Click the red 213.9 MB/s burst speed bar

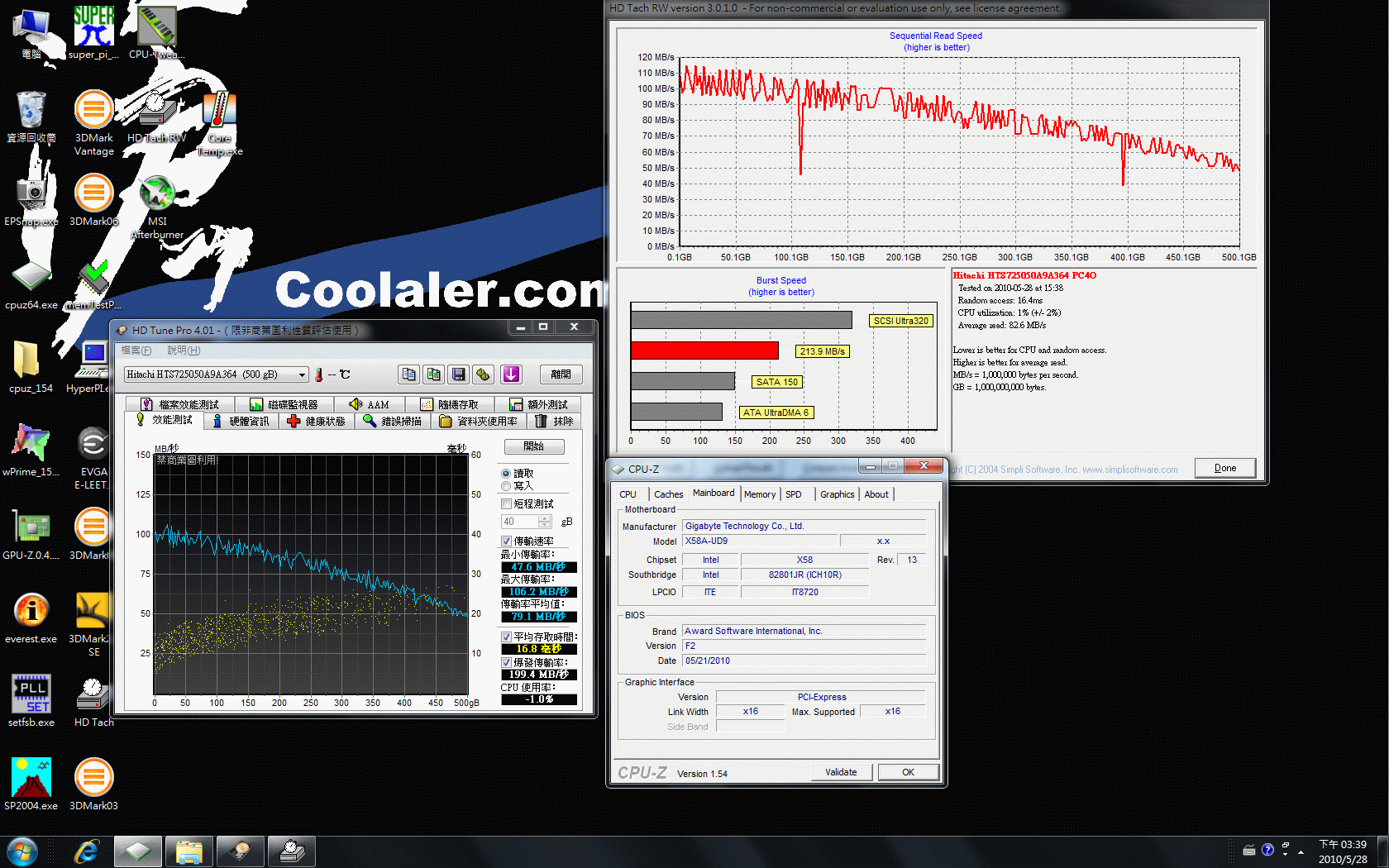(704, 351)
